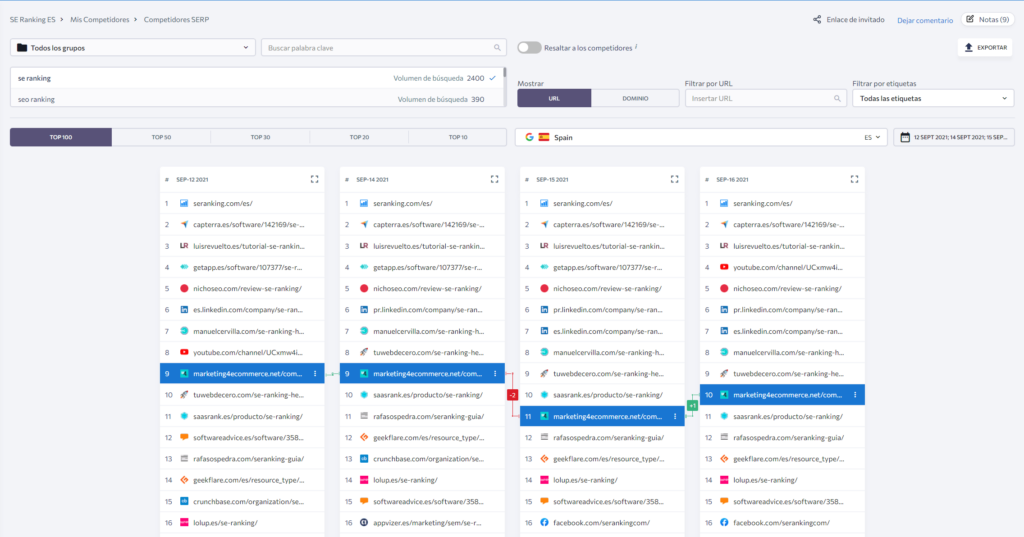
Task: Click luisrevuelto.es LR favicon in SEP-12
Action: pos(184,246)
